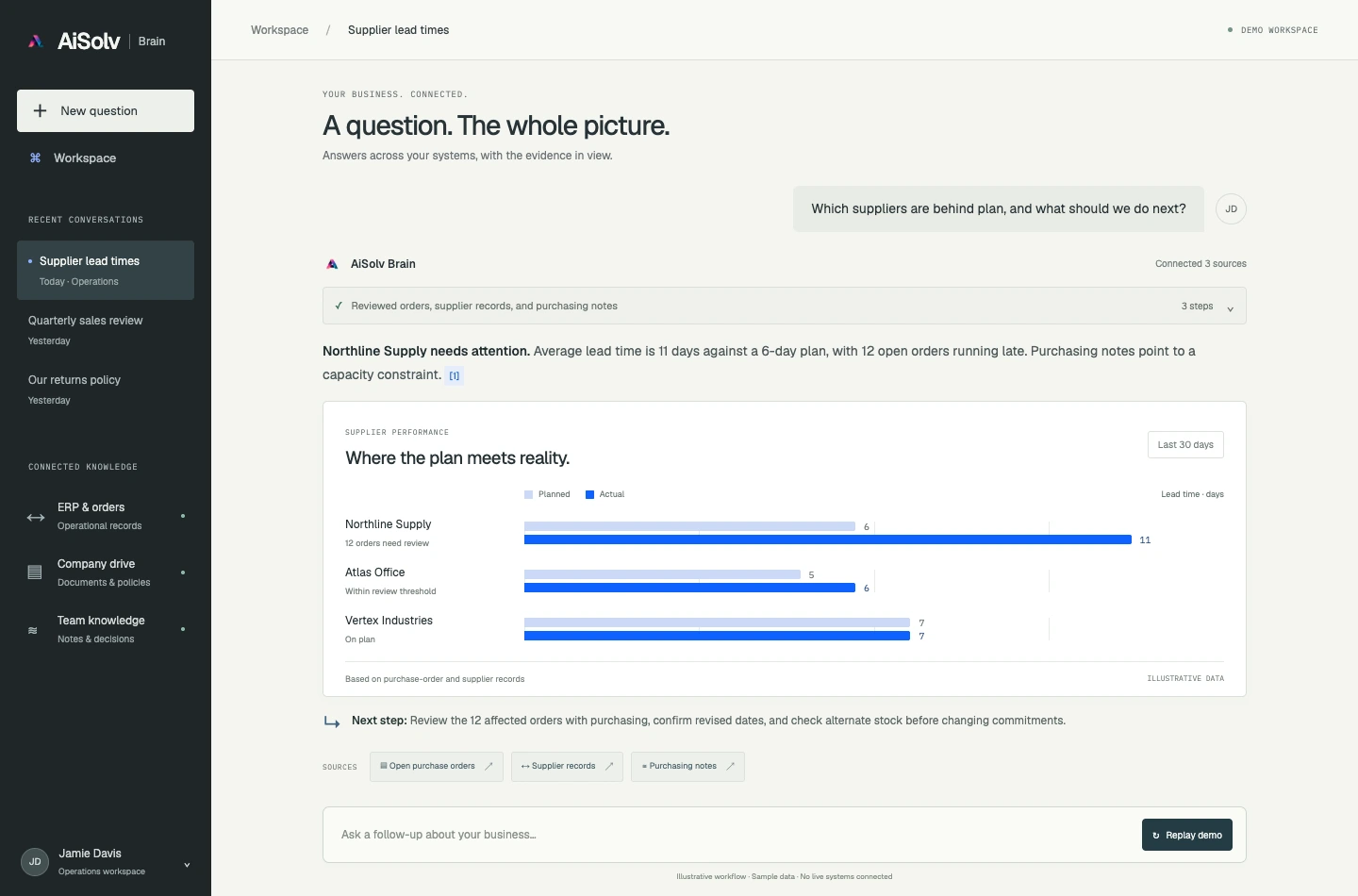Click the Supplier lead times breadcrumb
Image resolution: width=1358 pixels, height=896 pixels.
(x=399, y=30)
